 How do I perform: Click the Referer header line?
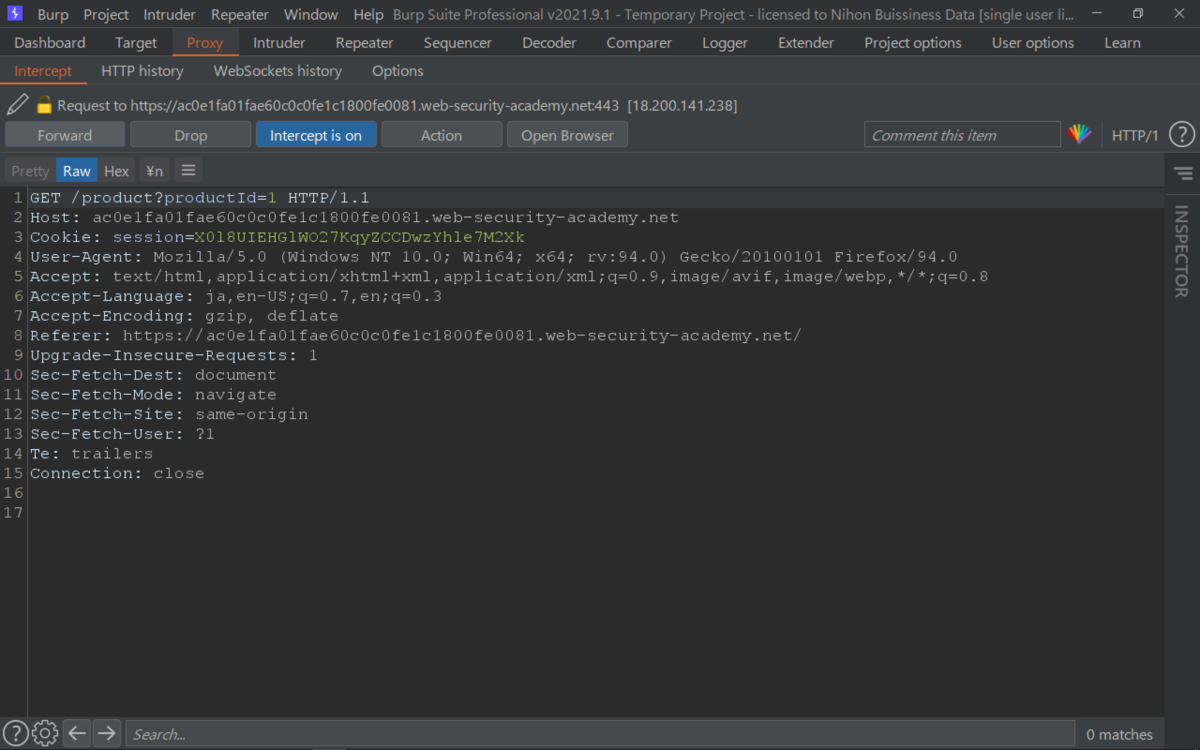point(416,336)
